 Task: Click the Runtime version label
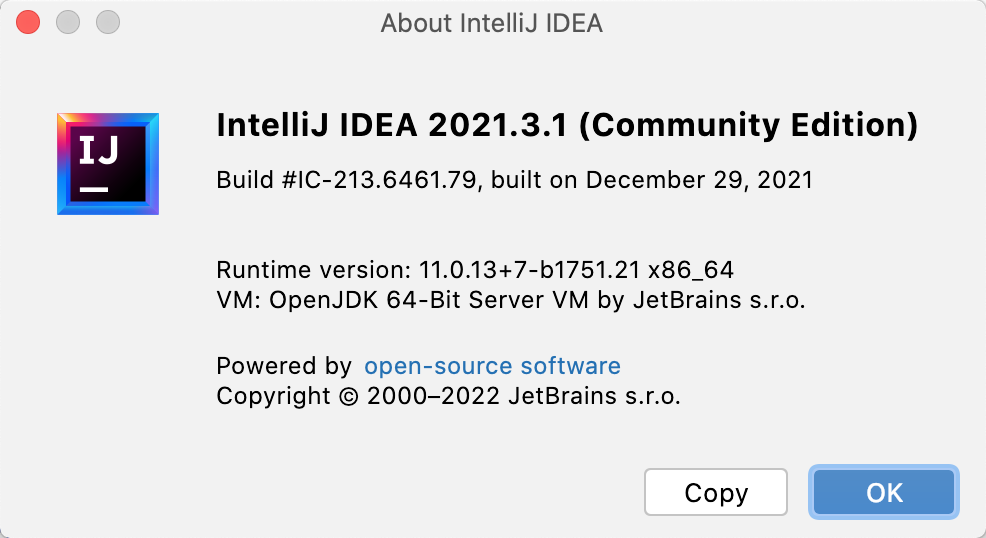(314, 270)
